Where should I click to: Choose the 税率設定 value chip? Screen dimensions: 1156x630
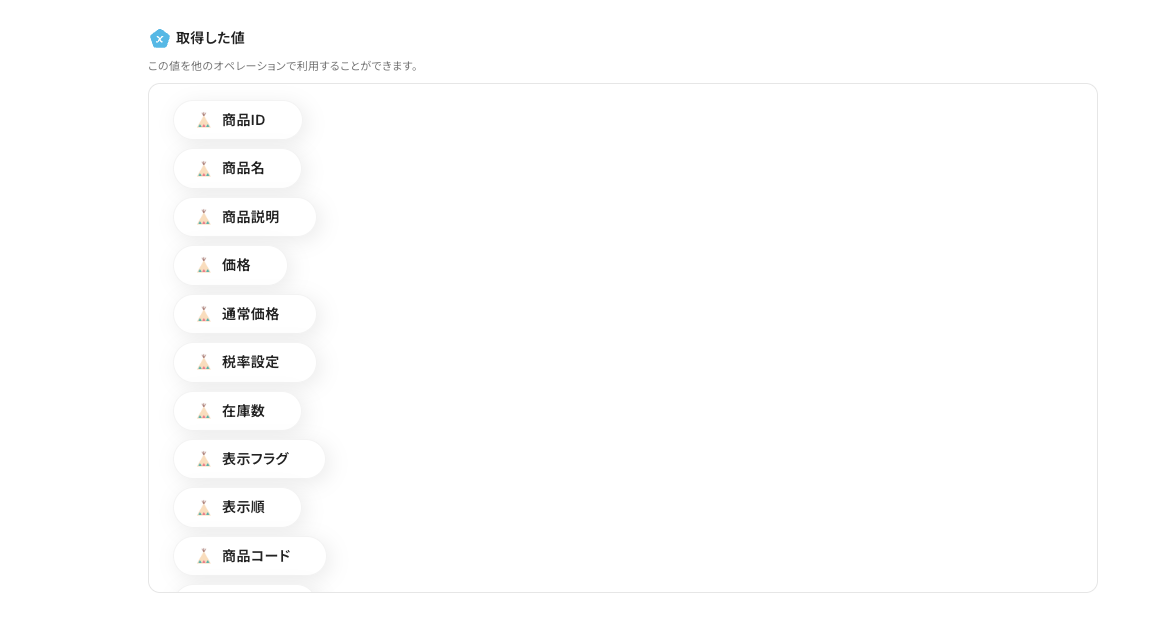coord(250,362)
